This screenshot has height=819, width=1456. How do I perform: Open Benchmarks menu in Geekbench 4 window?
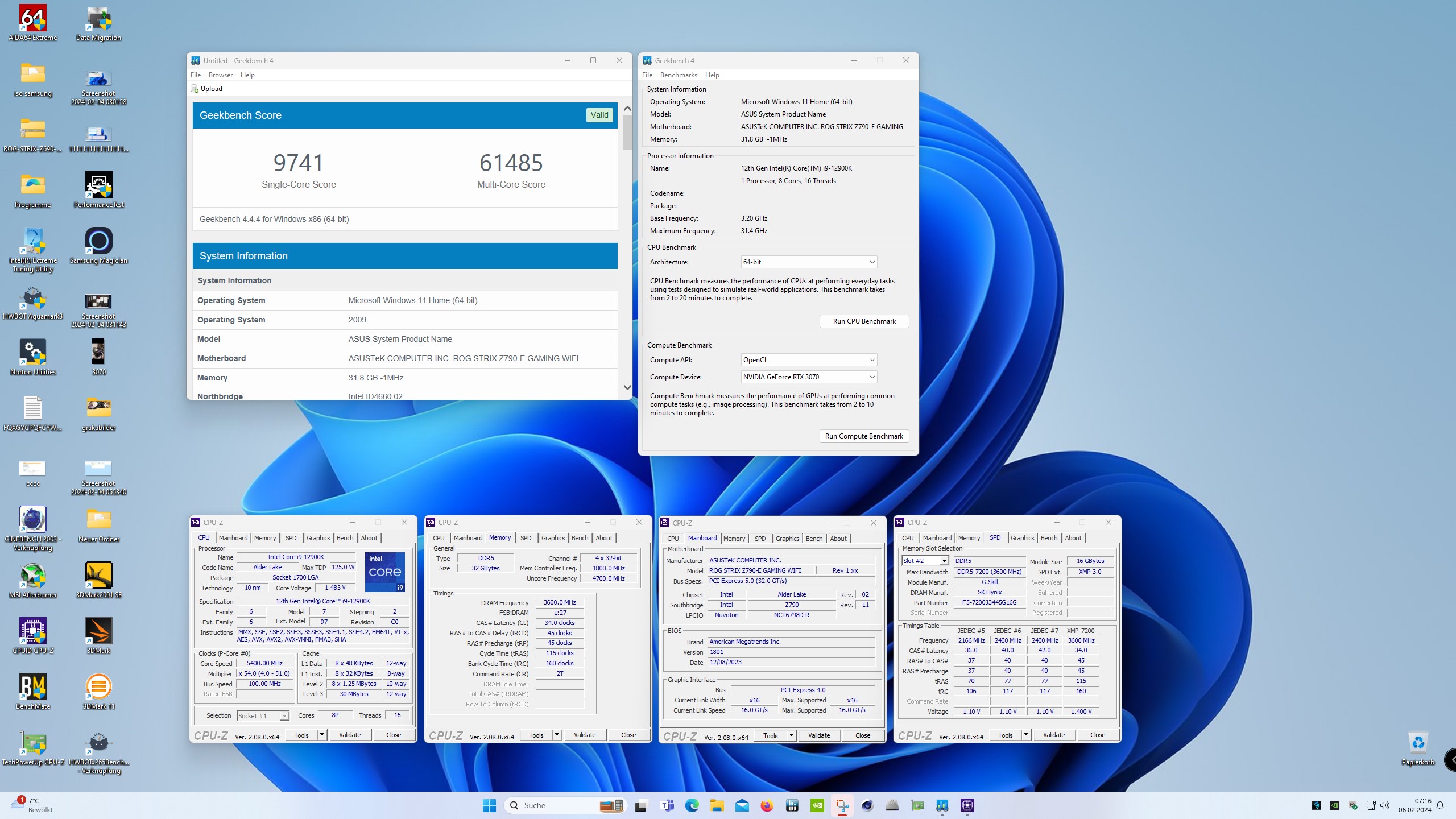click(678, 75)
